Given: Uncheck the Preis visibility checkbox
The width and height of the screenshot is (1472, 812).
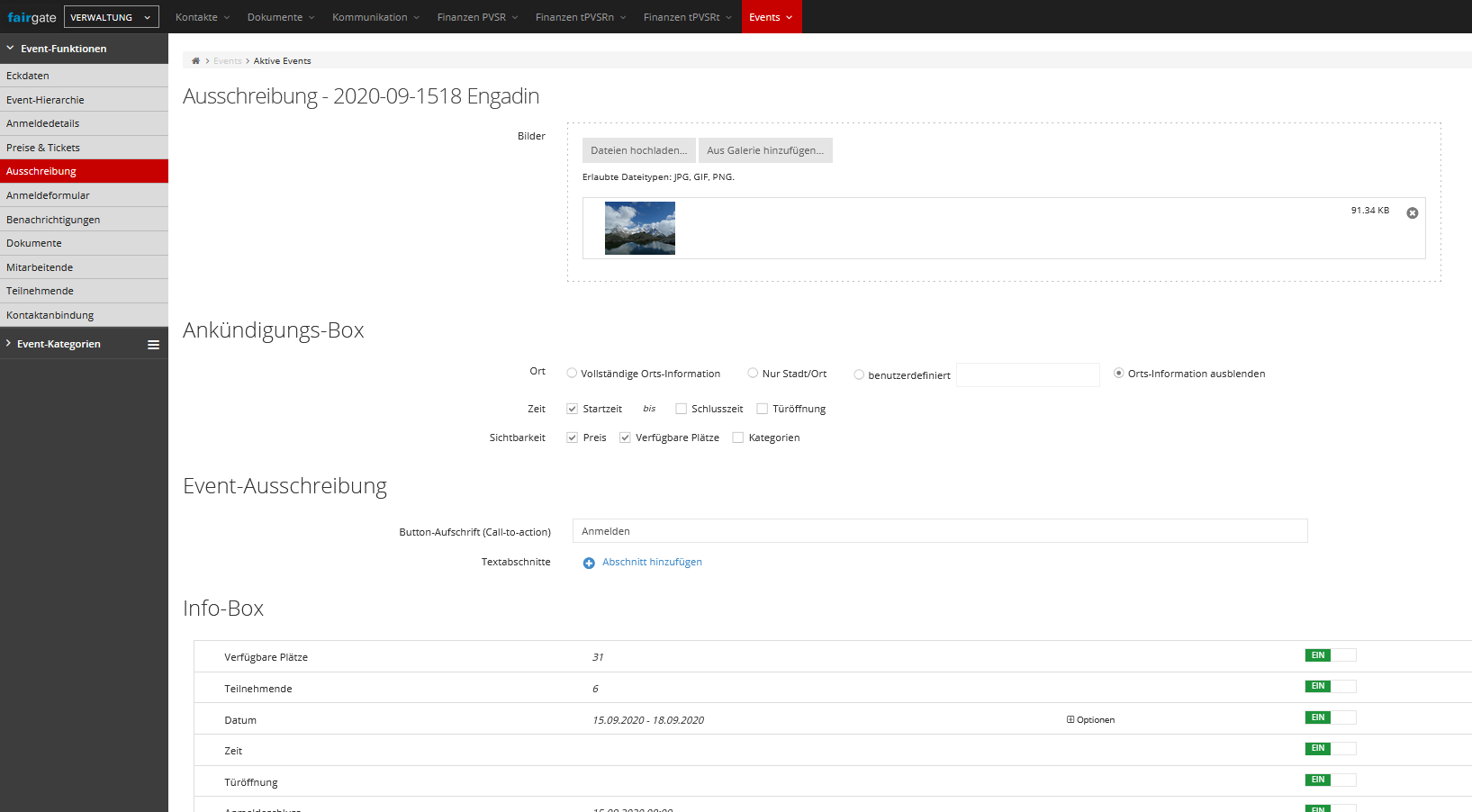Looking at the screenshot, I should point(572,438).
